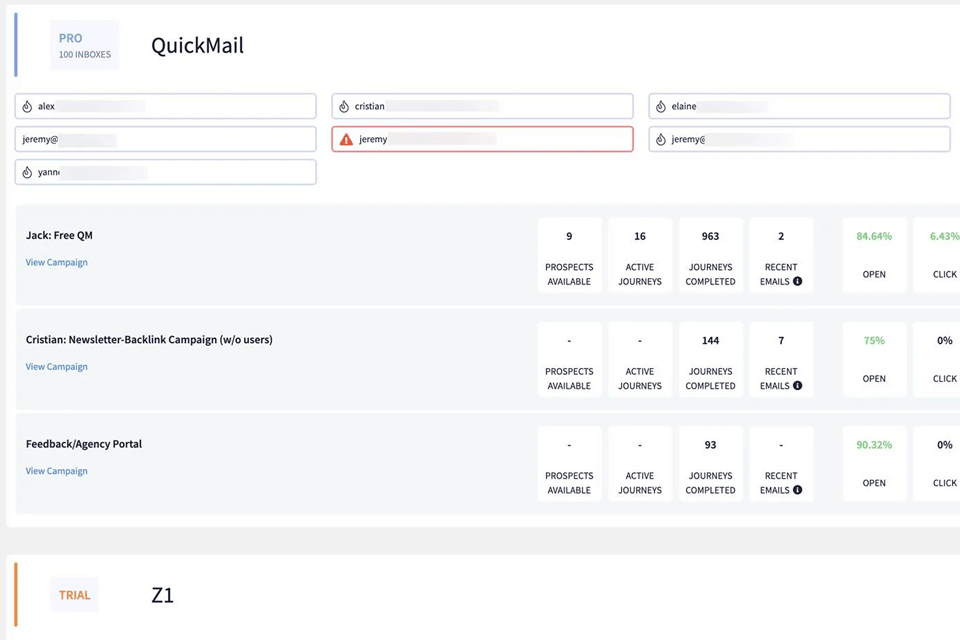Click the flame icon beside yann inbox
This screenshot has height=640, width=960.
[27, 173]
